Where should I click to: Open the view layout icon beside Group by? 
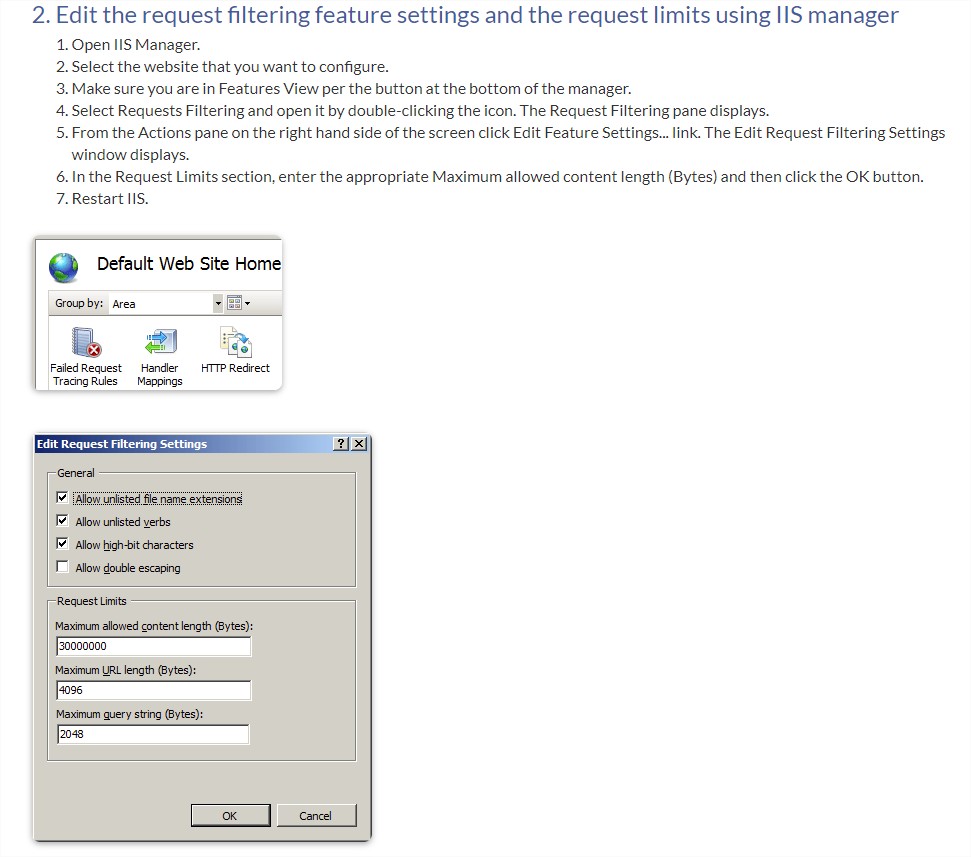pos(234,303)
